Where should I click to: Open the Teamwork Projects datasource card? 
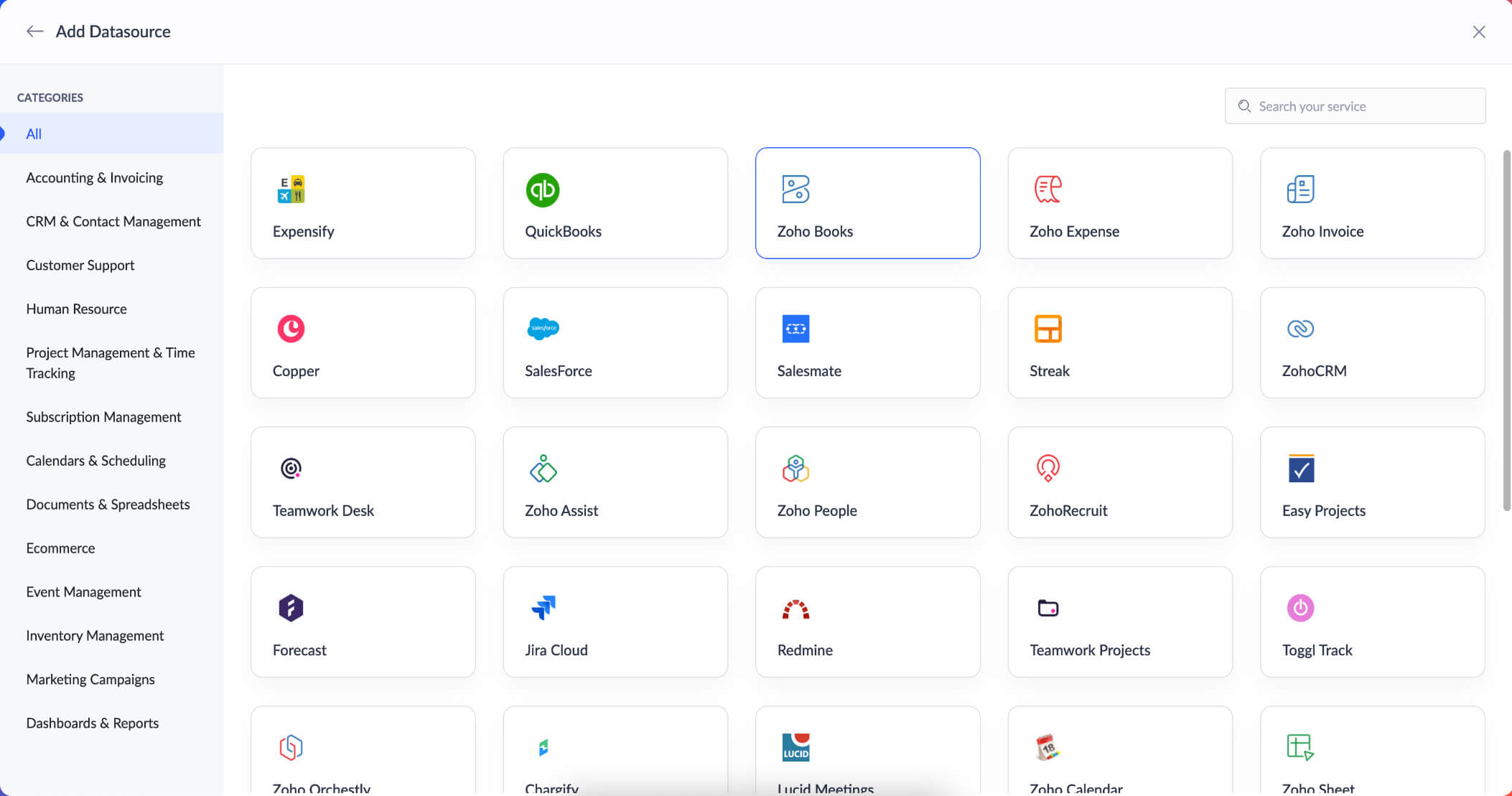click(x=1119, y=622)
